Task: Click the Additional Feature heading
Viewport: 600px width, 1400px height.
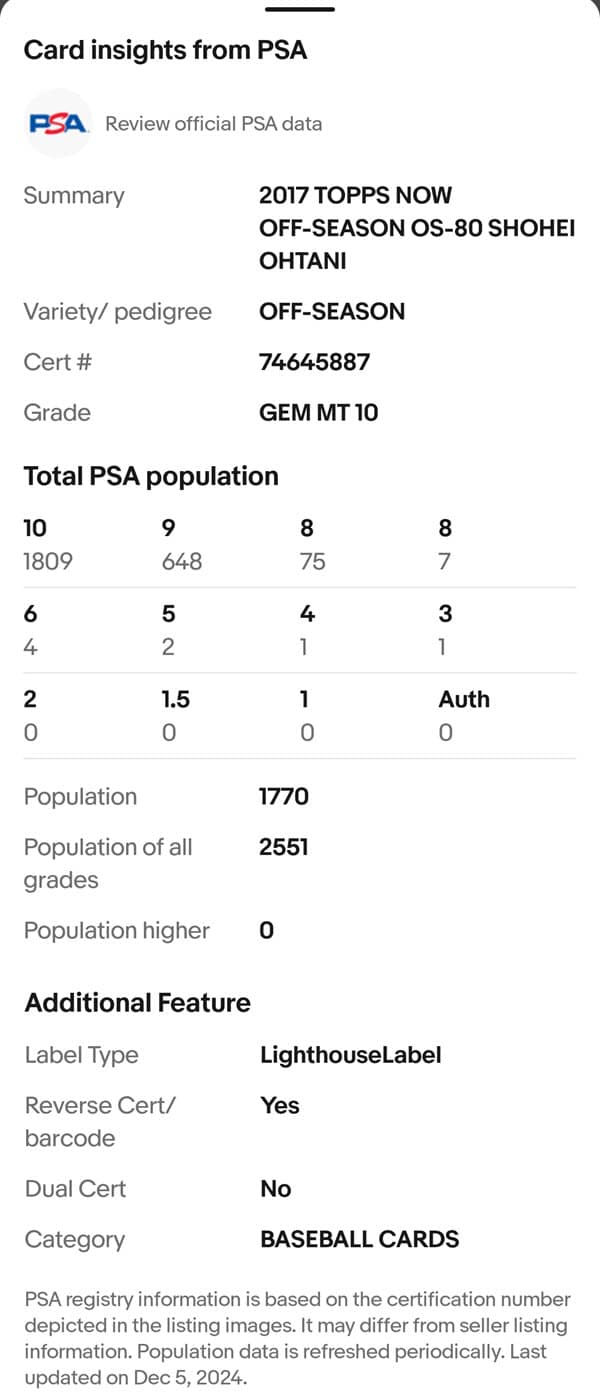Action: [x=137, y=1003]
